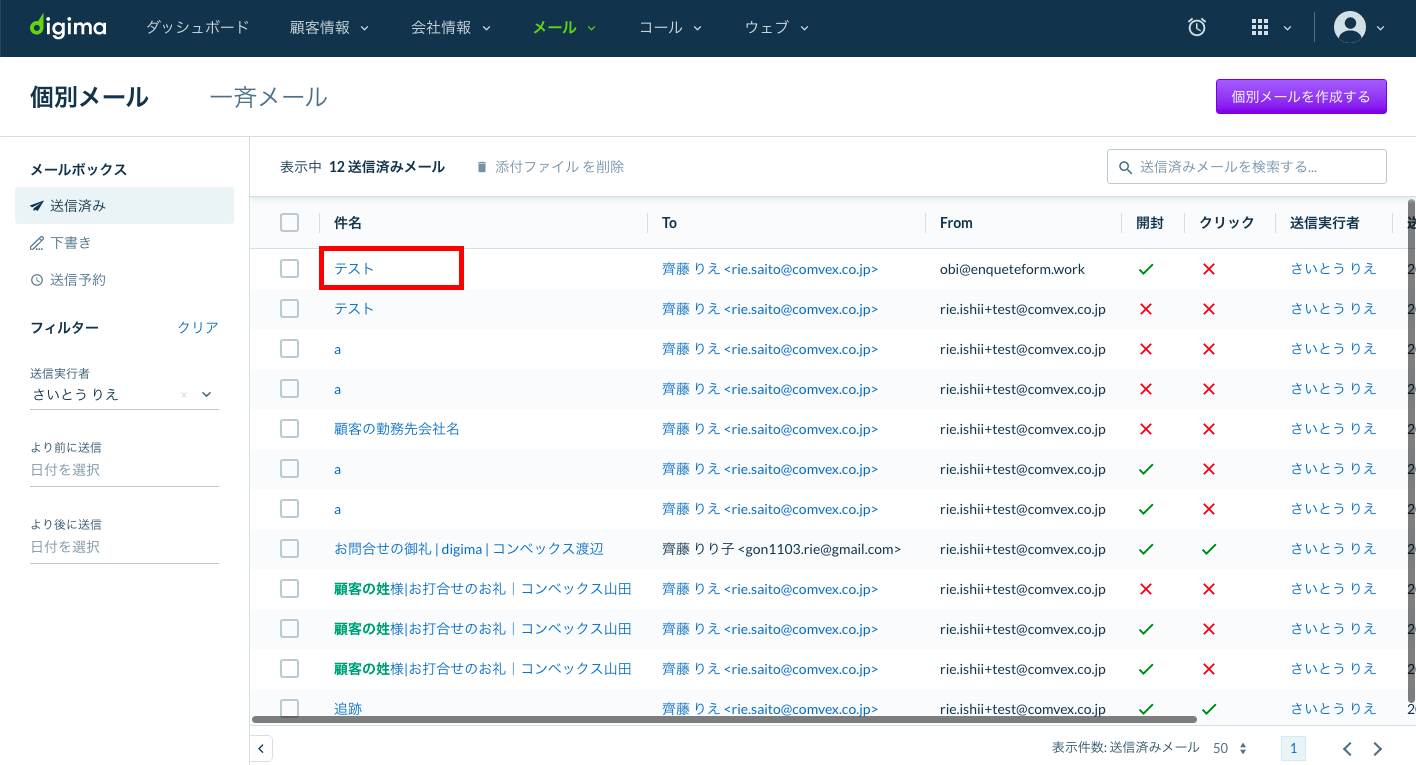Click the クリック column header
Viewport: 1416px width, 765px height.
(x=1227, y=223)
